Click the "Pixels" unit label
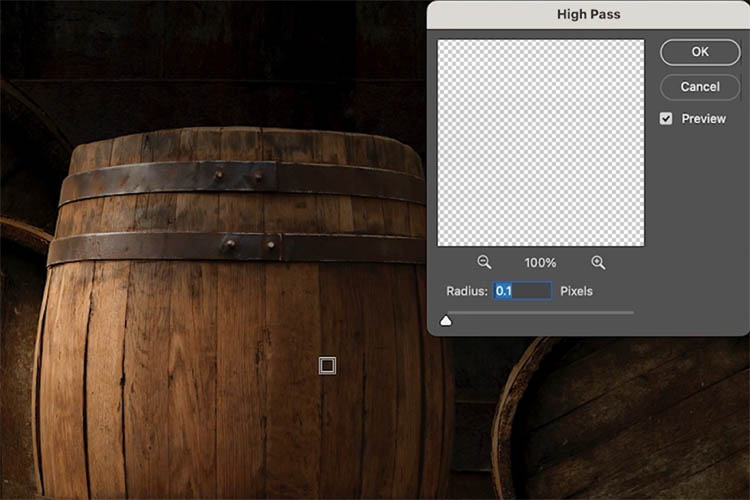Viewport: 750px width, 500px height. tap(576, 291)
